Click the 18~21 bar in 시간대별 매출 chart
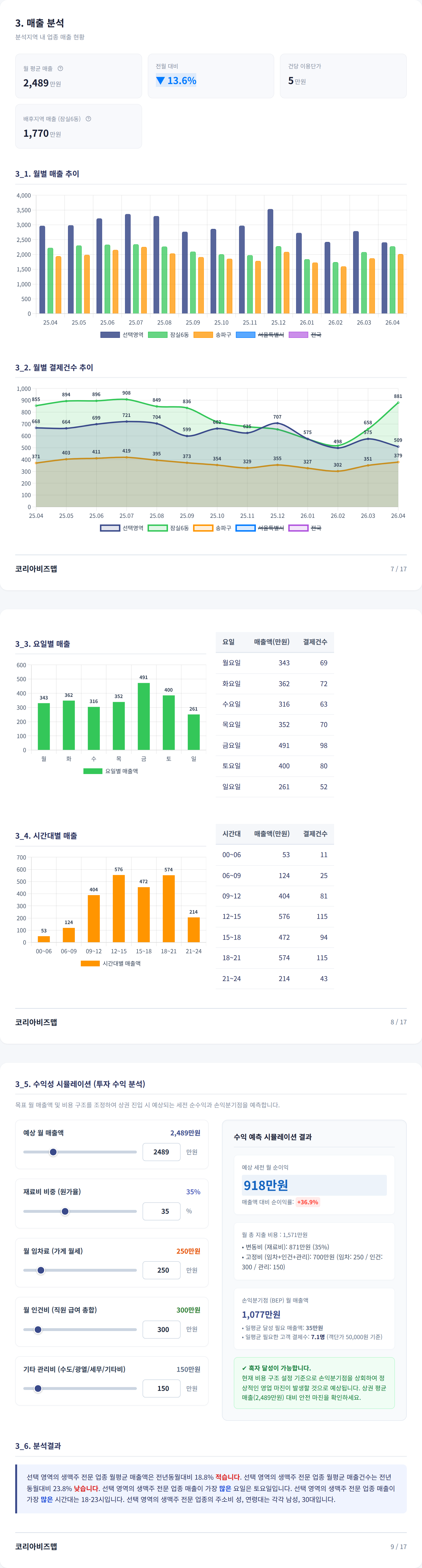The image size is (422, 1568). (x=169, y=909)
